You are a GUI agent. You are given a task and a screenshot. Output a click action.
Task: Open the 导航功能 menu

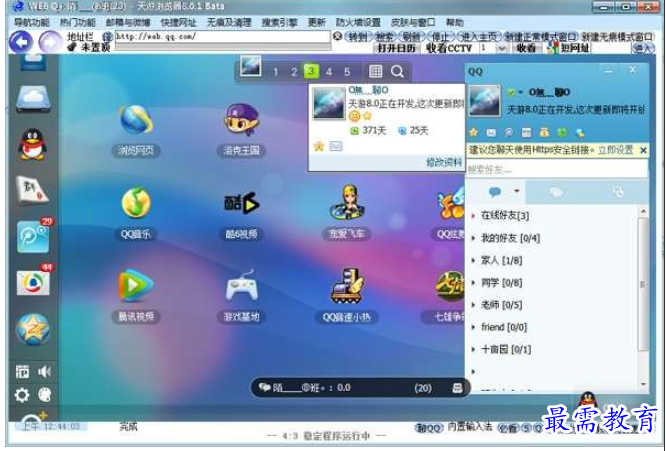(32, 22)
